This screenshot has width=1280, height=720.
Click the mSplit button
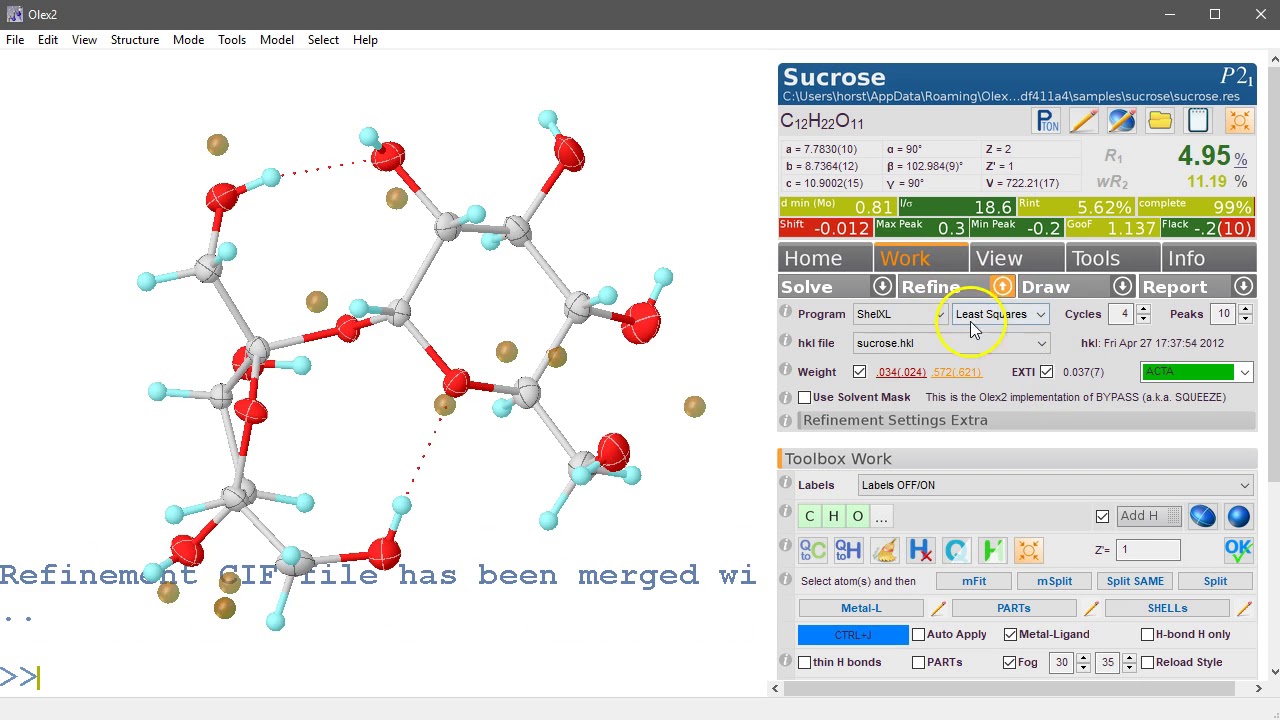(1054, 581)
